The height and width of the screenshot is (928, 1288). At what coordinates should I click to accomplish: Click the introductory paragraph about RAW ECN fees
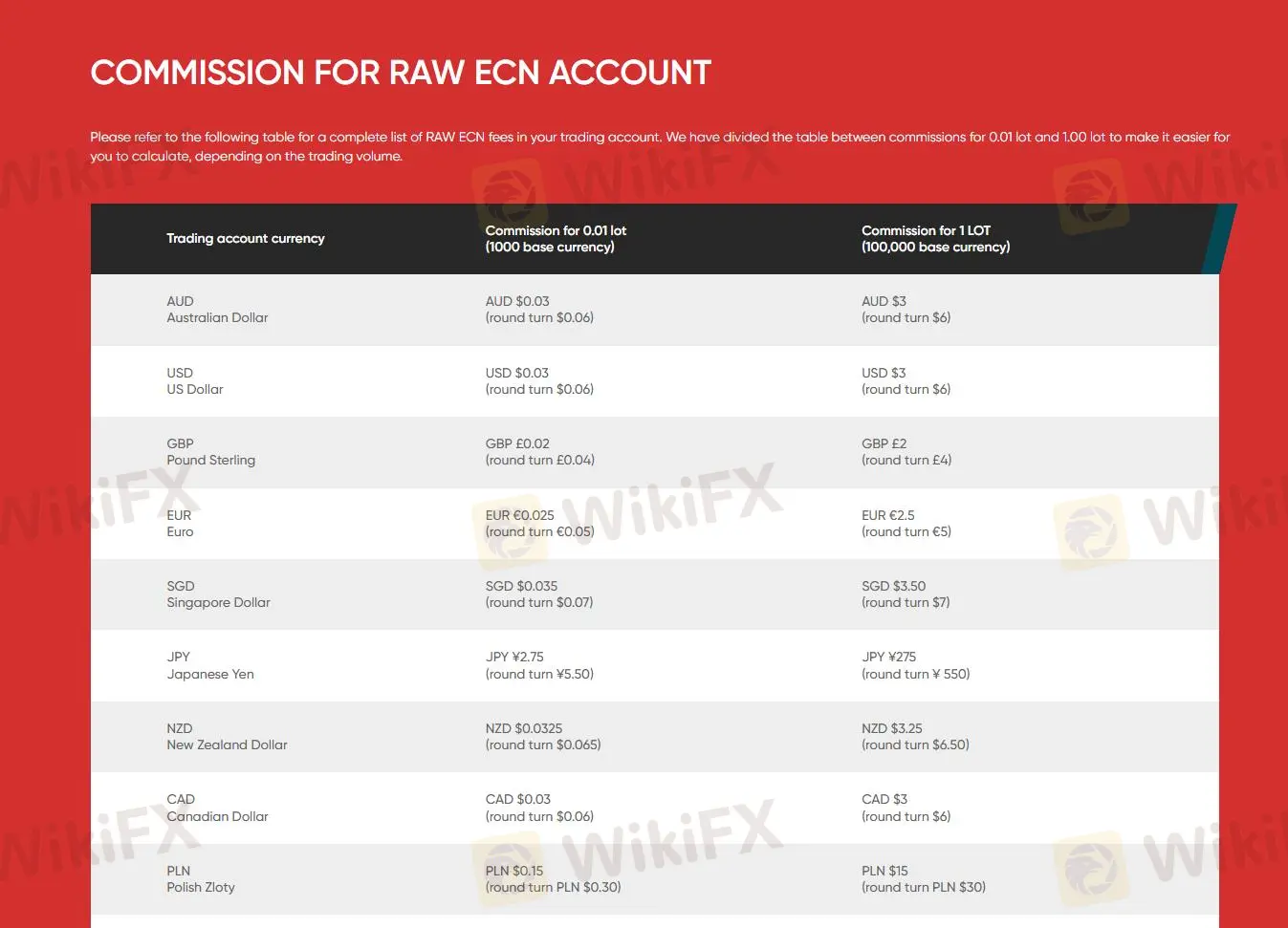tap(660, 146)
